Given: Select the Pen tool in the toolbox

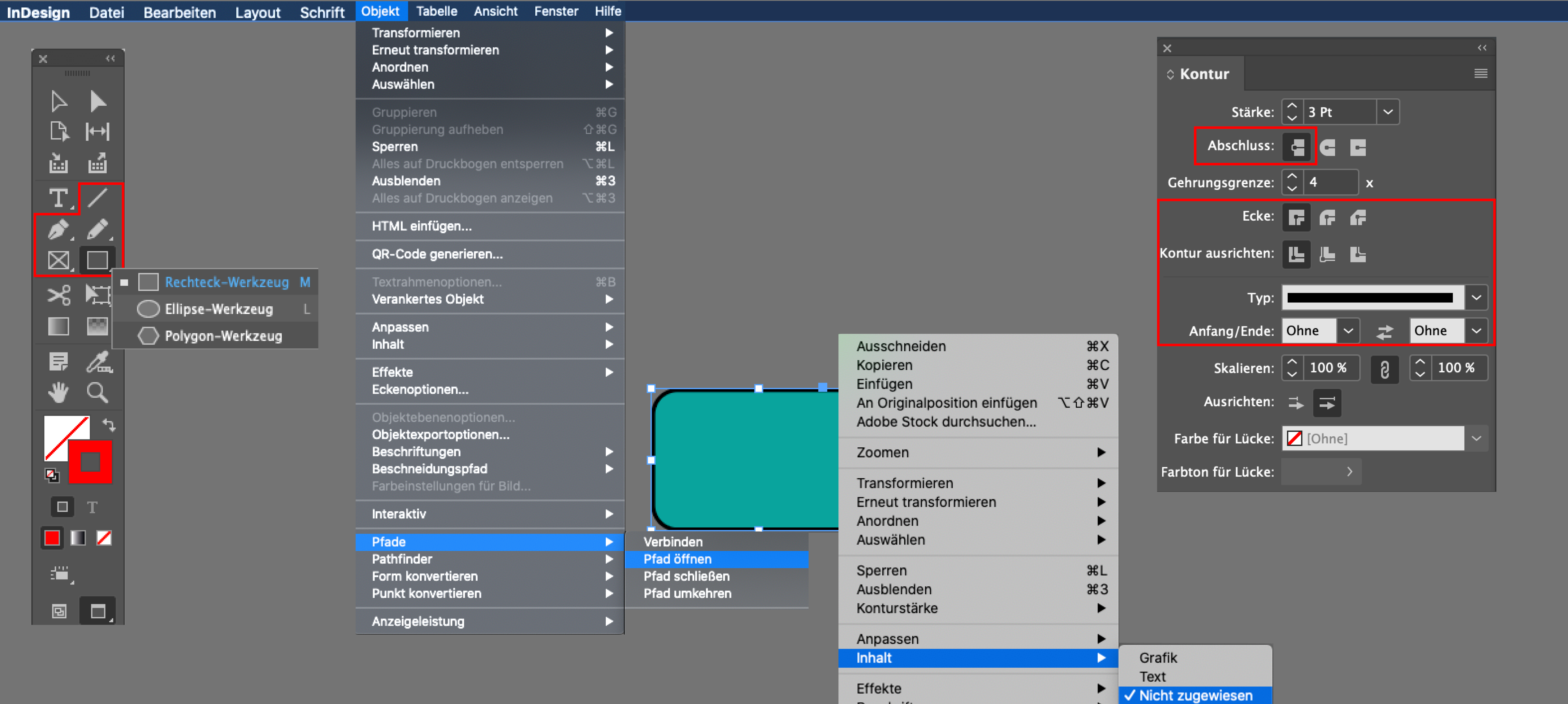Looking at the screenshot, I should pyautogui.click(x=58, y=230).
